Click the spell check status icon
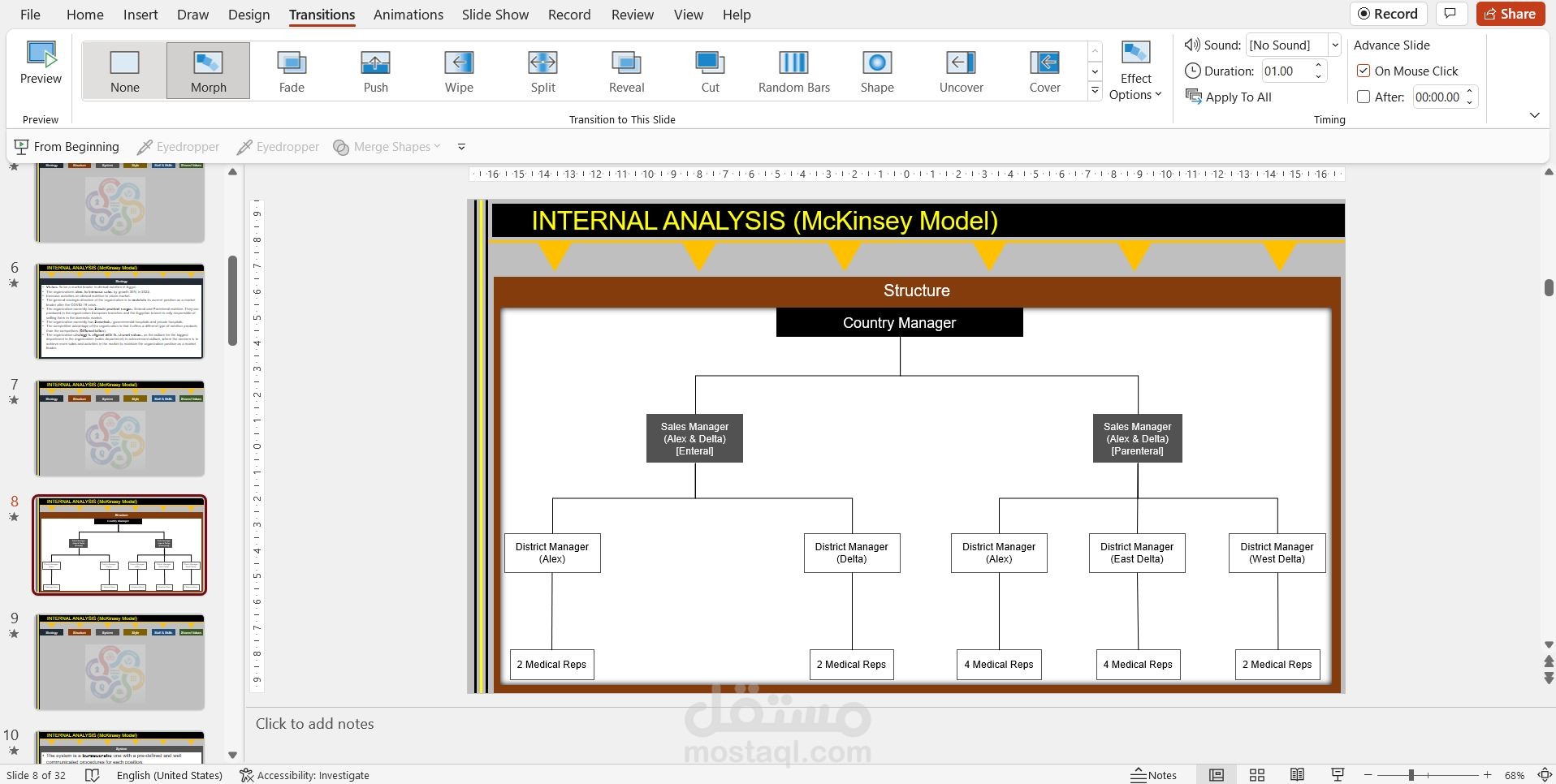 click(93, 775)
